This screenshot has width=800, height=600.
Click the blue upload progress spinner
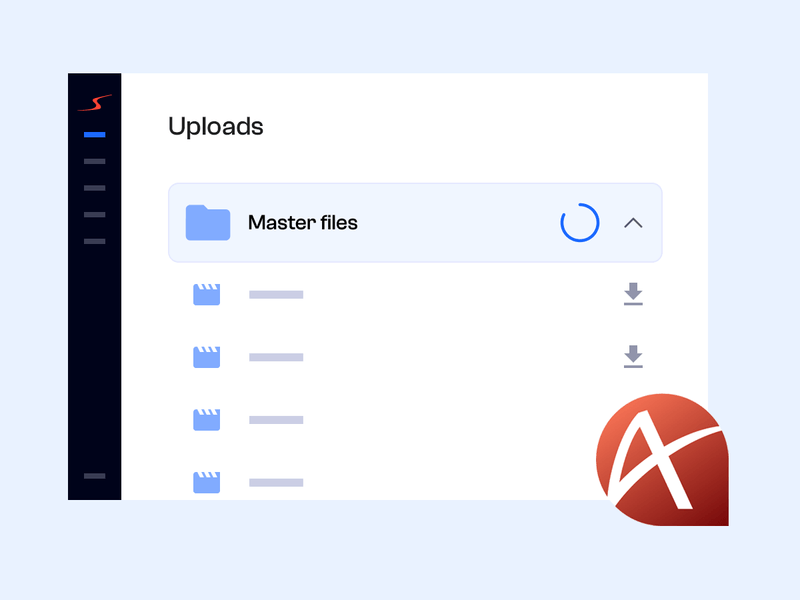(x=580, y=223)
